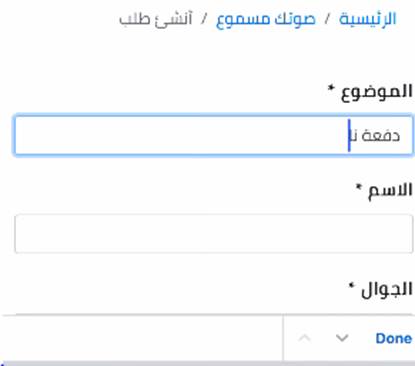Image resolution: width=415 pixels, height=366 pixels.
Task: Place cursor at the text caret in subject field
Action: (349, 135)
